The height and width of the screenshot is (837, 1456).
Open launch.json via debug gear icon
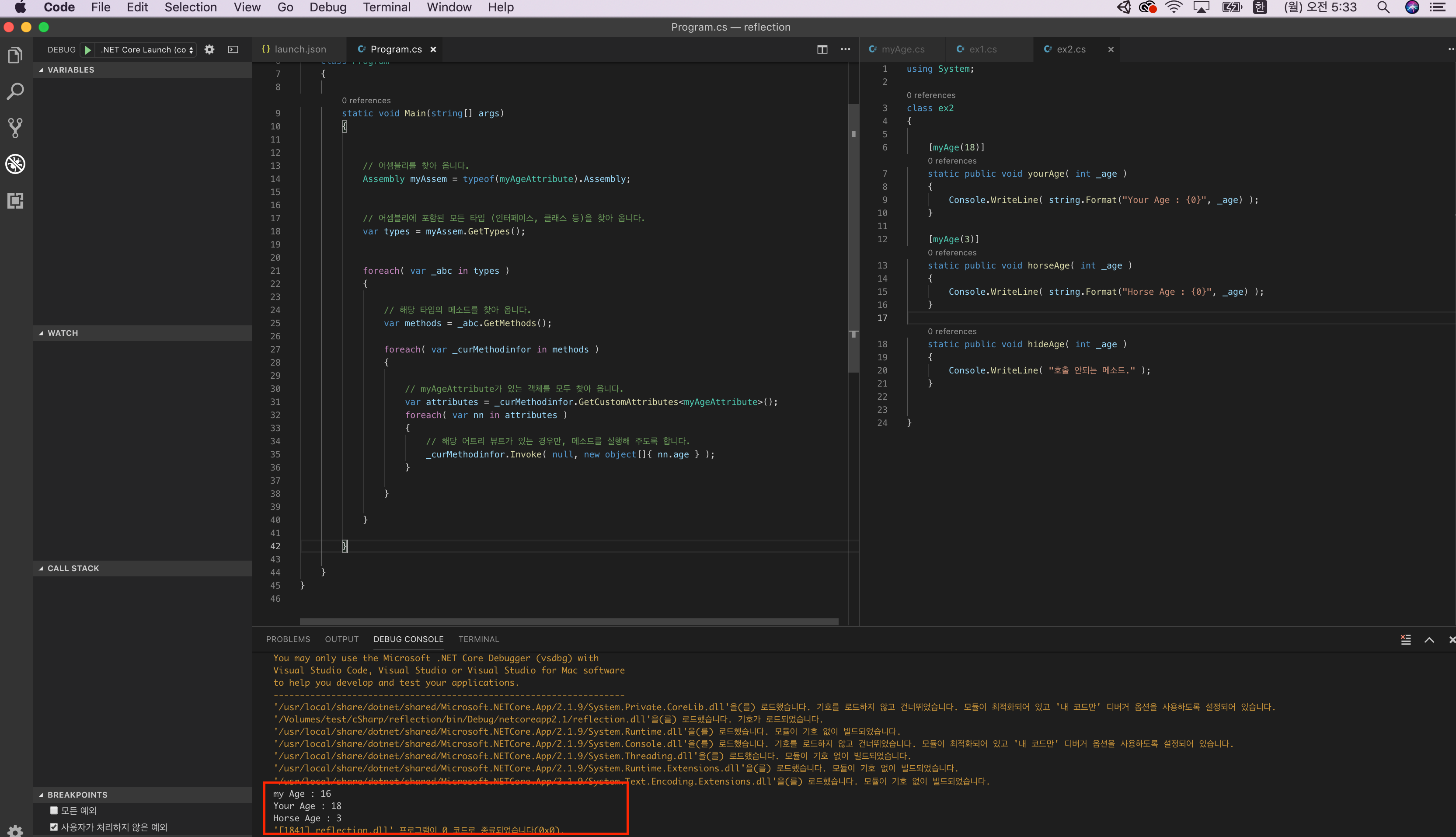(x=209, y=50)
